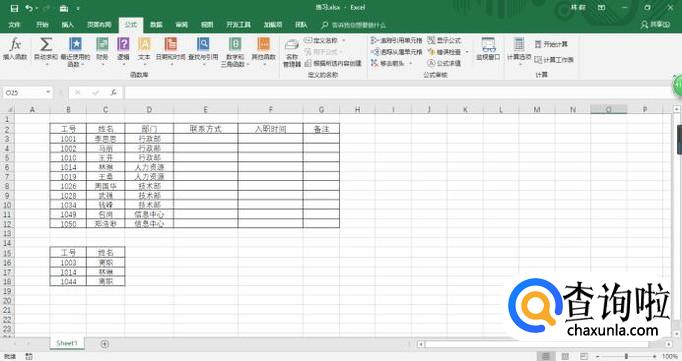Expand the Name Box dropdown arrow
682x361 pixels.
tap(48, 92)
